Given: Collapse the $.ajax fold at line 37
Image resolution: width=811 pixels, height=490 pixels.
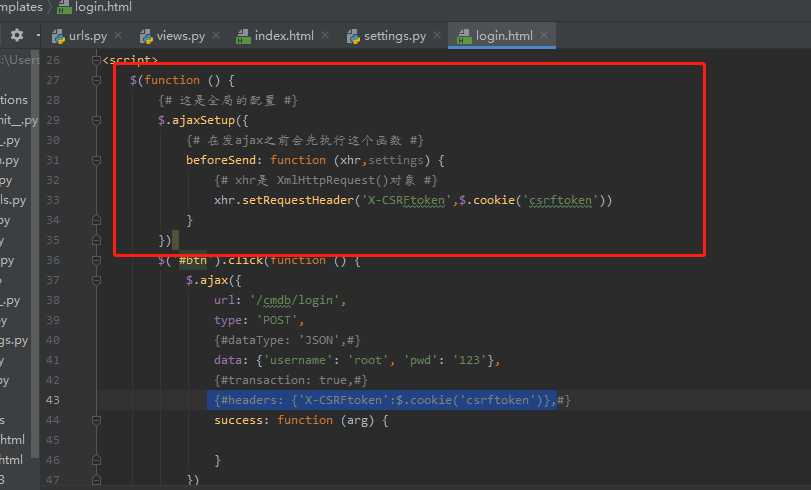Looking at the screenshot, I should (96, 280).
